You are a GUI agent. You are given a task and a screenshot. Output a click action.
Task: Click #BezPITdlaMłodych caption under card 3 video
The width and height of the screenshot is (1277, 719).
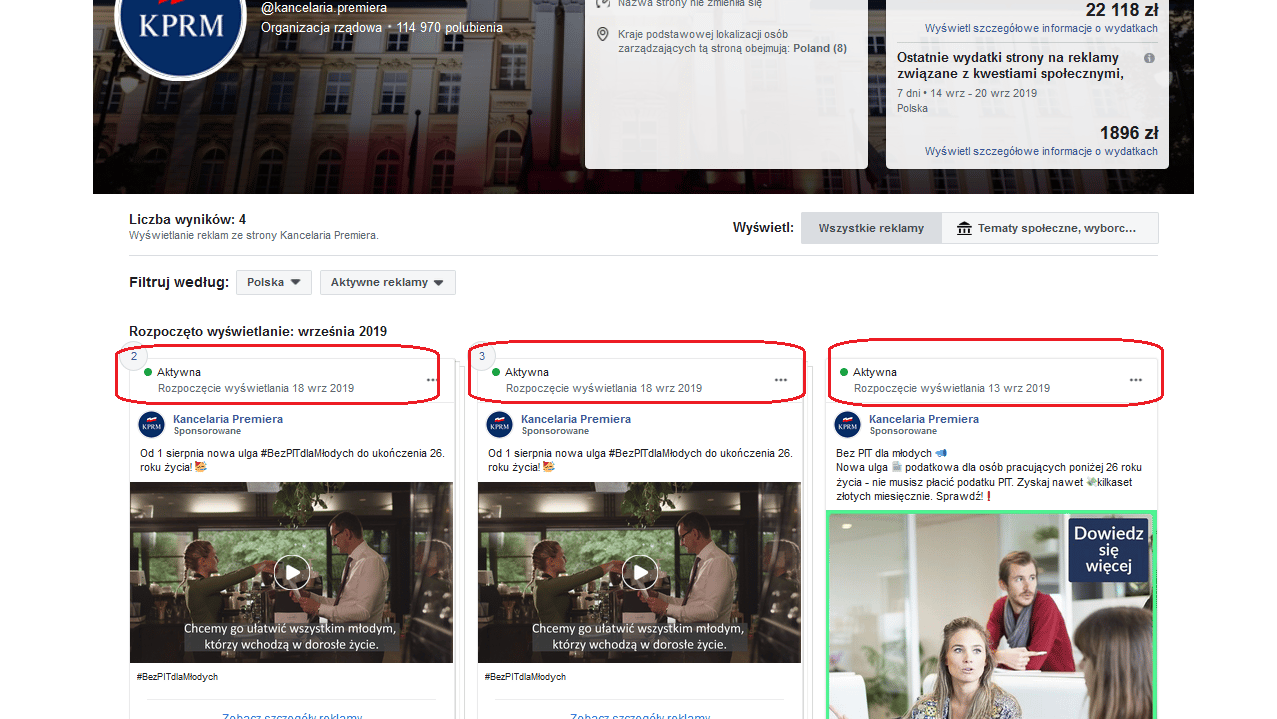click(525, 677)
